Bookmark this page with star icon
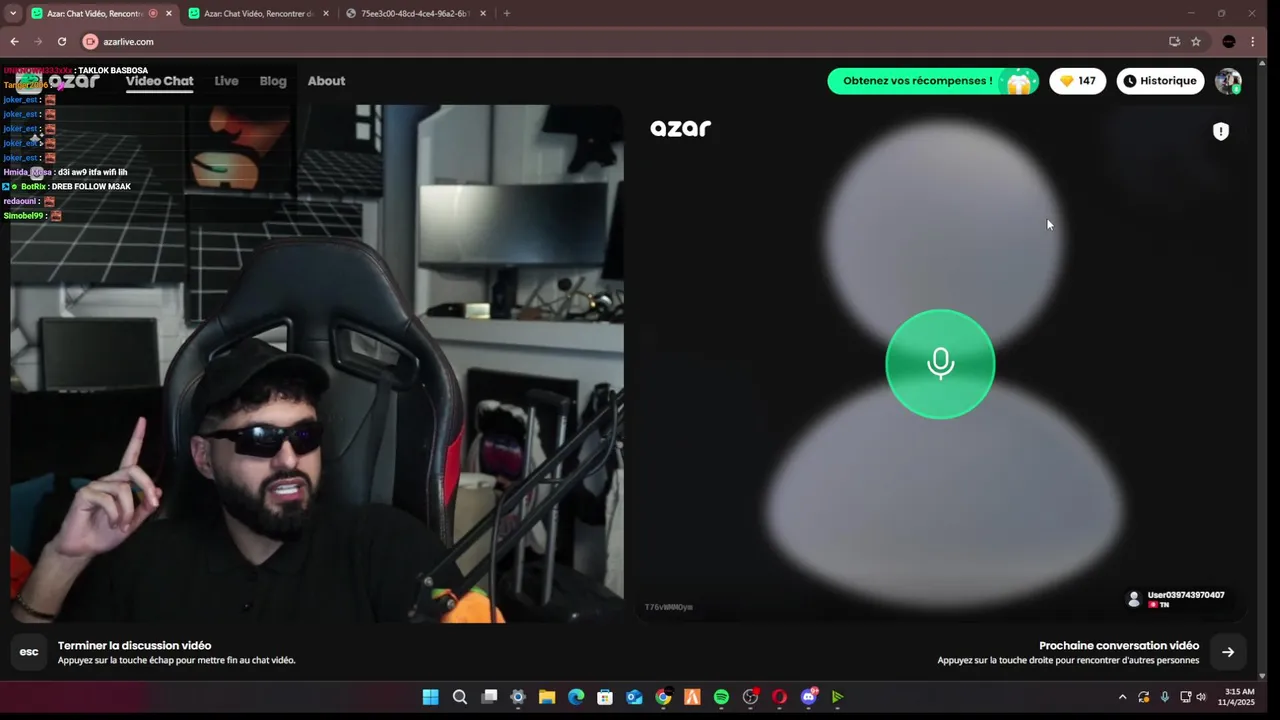Screen dimensions: 1280x720 (x=1195, y=42)
